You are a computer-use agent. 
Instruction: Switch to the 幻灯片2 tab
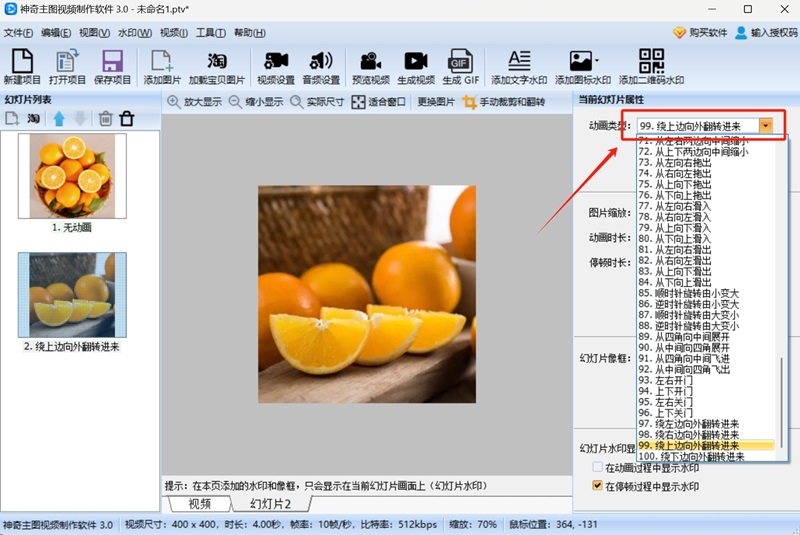[x=270, y=504]
